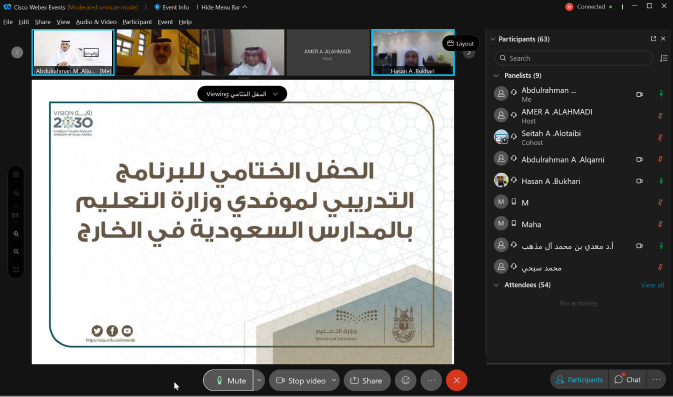Click thumbnail grid icon on left toolbar
673x397 pixels.
click(16, 174)
